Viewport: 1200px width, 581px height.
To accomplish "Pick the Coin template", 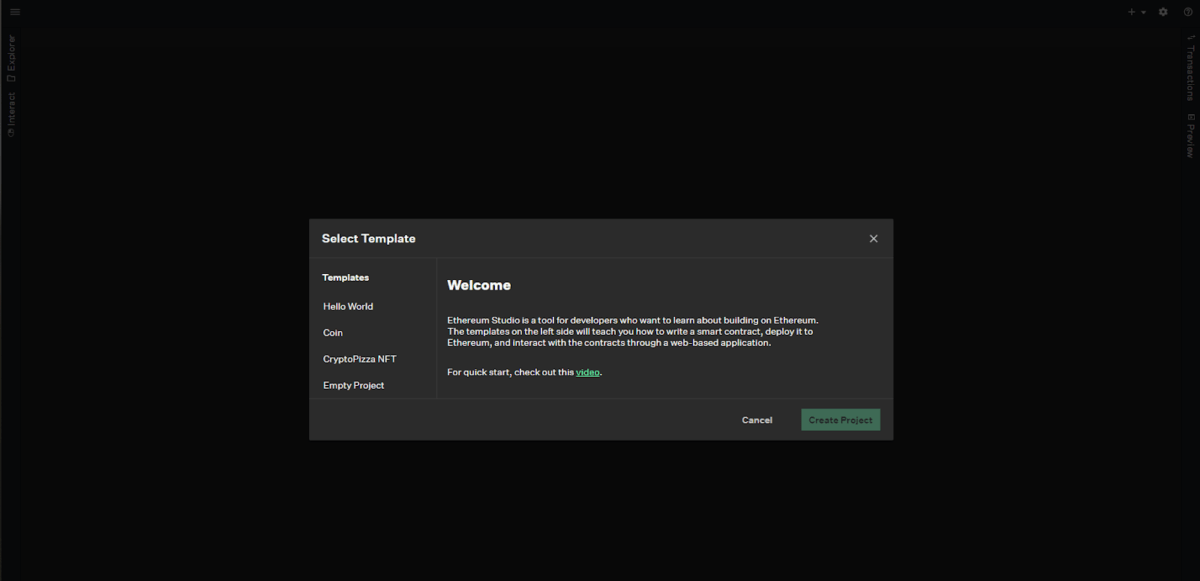I will pos(333,333).
